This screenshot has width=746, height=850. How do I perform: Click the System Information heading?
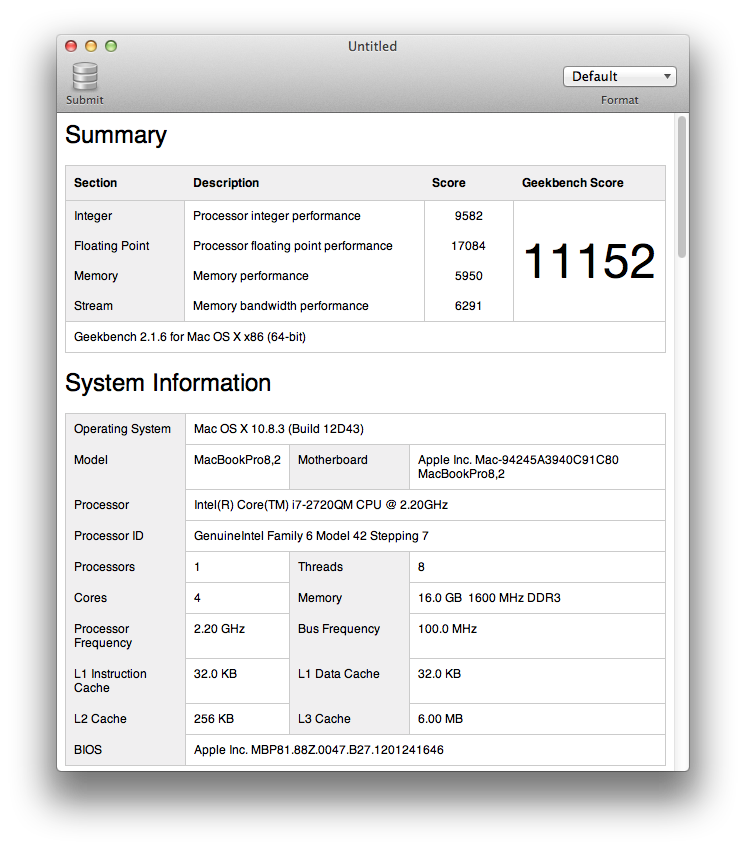168,383
